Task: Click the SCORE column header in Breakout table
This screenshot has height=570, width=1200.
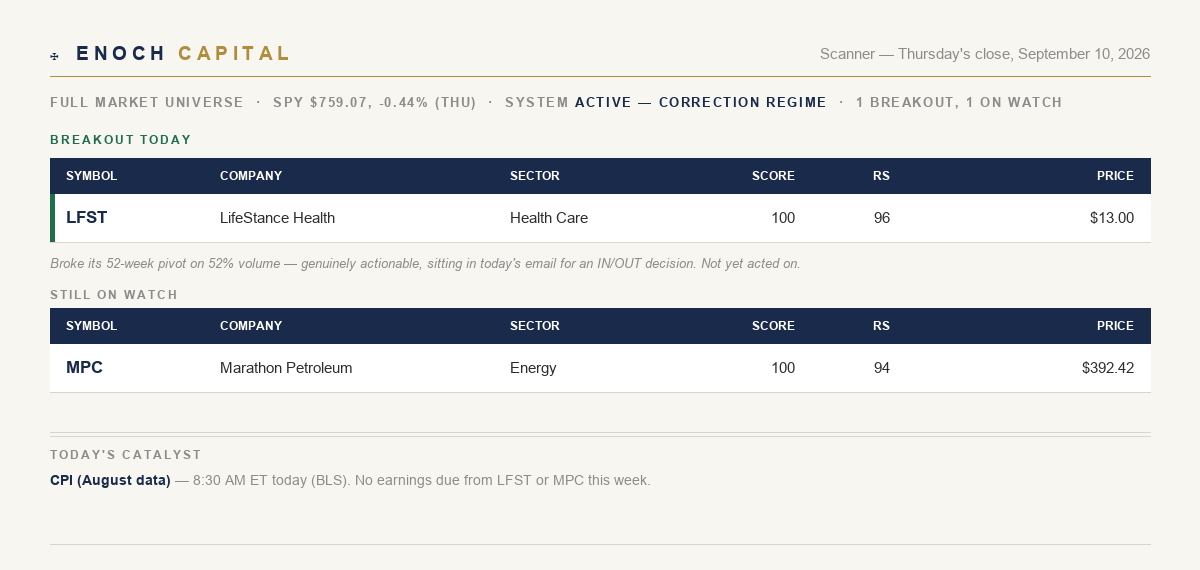Action: click(773, 176)
